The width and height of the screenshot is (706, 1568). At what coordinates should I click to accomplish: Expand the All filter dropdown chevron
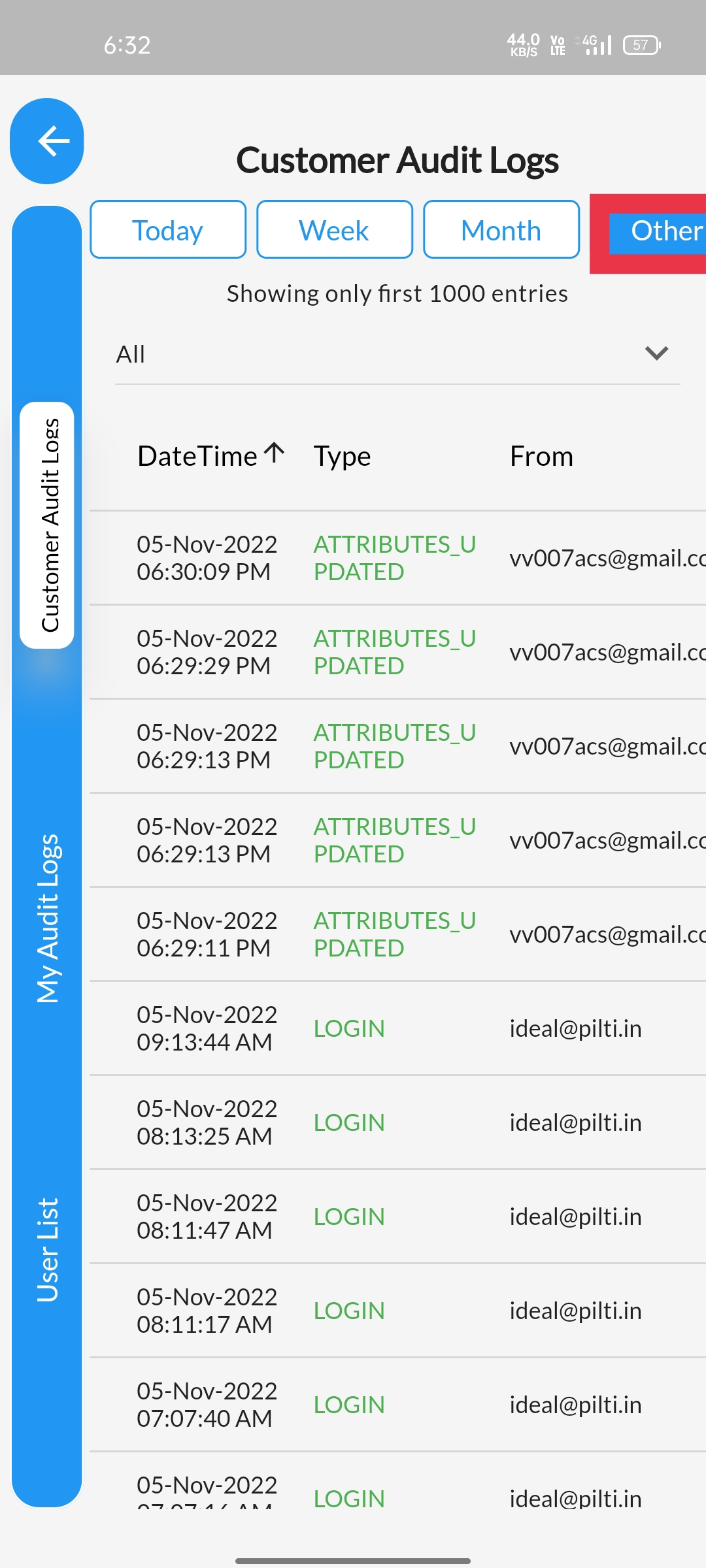point(656,353)
